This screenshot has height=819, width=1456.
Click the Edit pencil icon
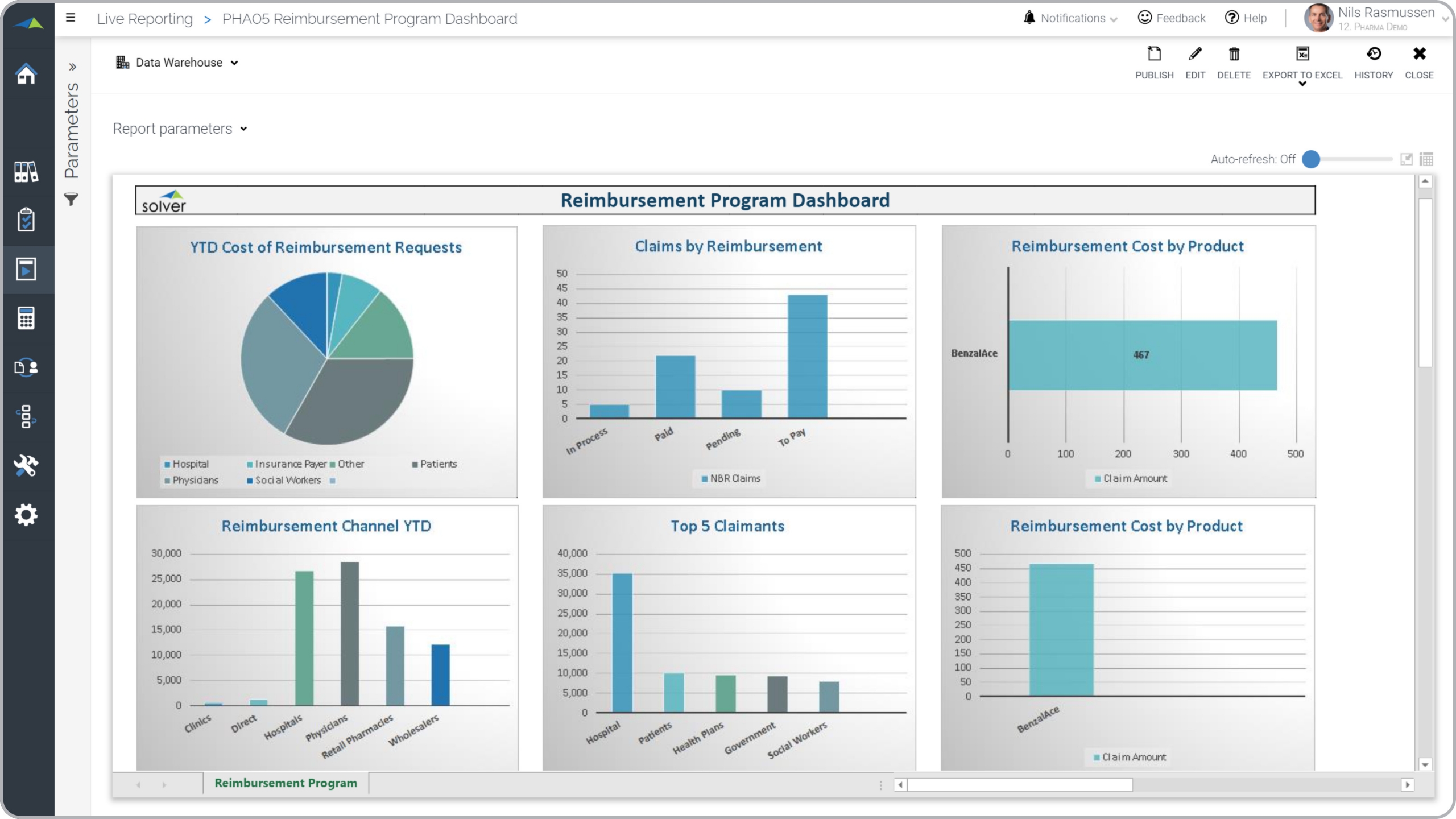coord(1195,54)
